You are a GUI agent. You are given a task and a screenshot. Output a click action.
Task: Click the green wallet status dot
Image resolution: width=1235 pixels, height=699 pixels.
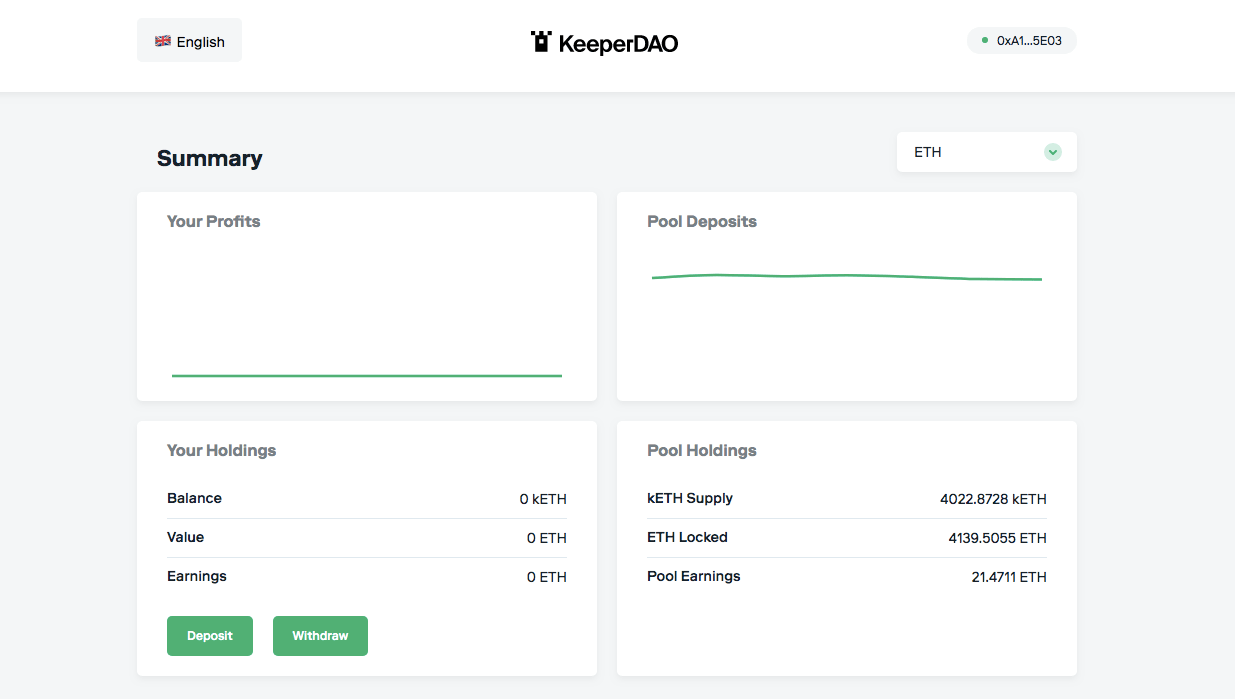click(x=985, y=41)
